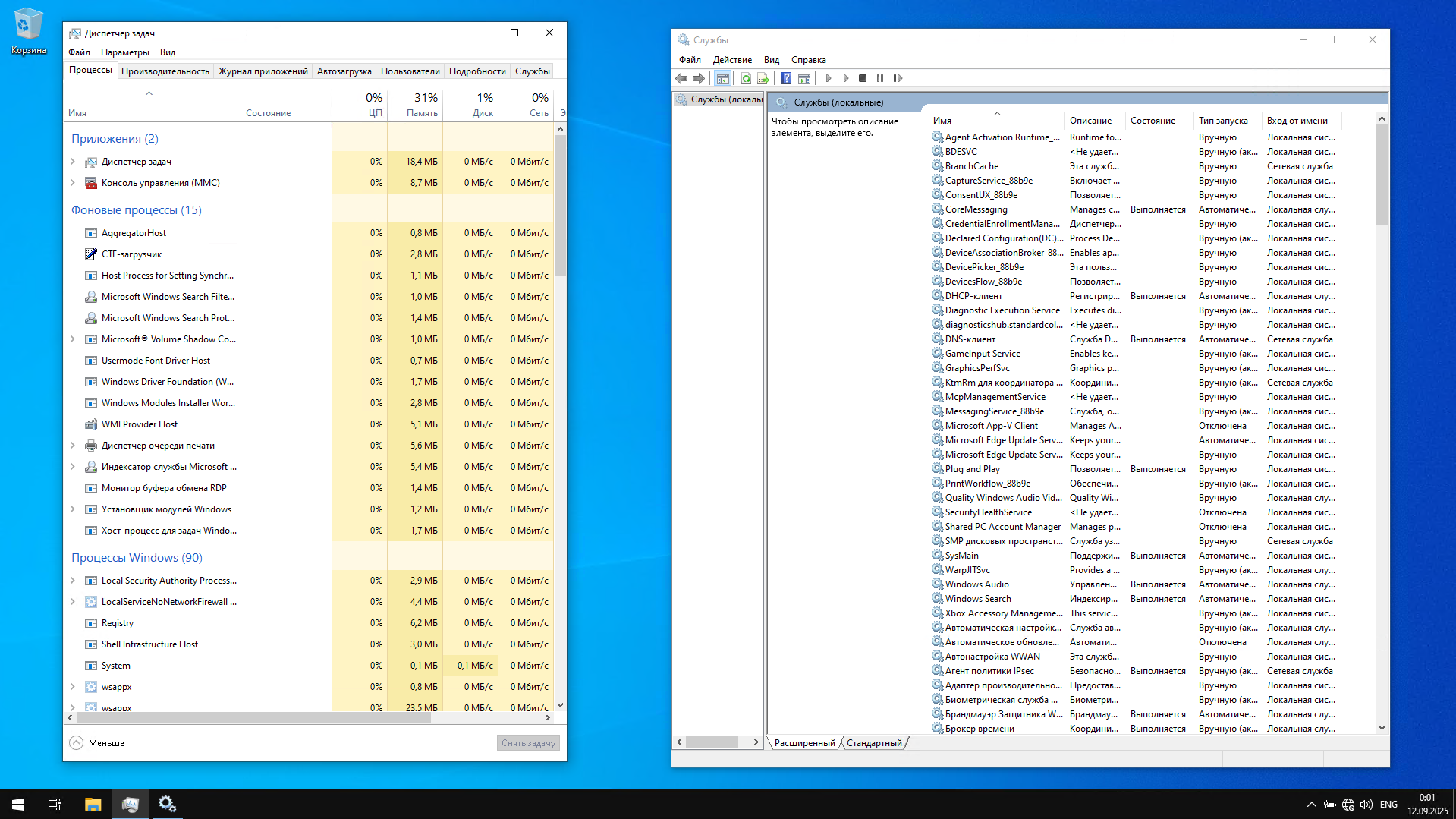This screenshot has height=819, width=1456.
Task: Open the Справка menu in Services
Action: click(x=809, y=60)
